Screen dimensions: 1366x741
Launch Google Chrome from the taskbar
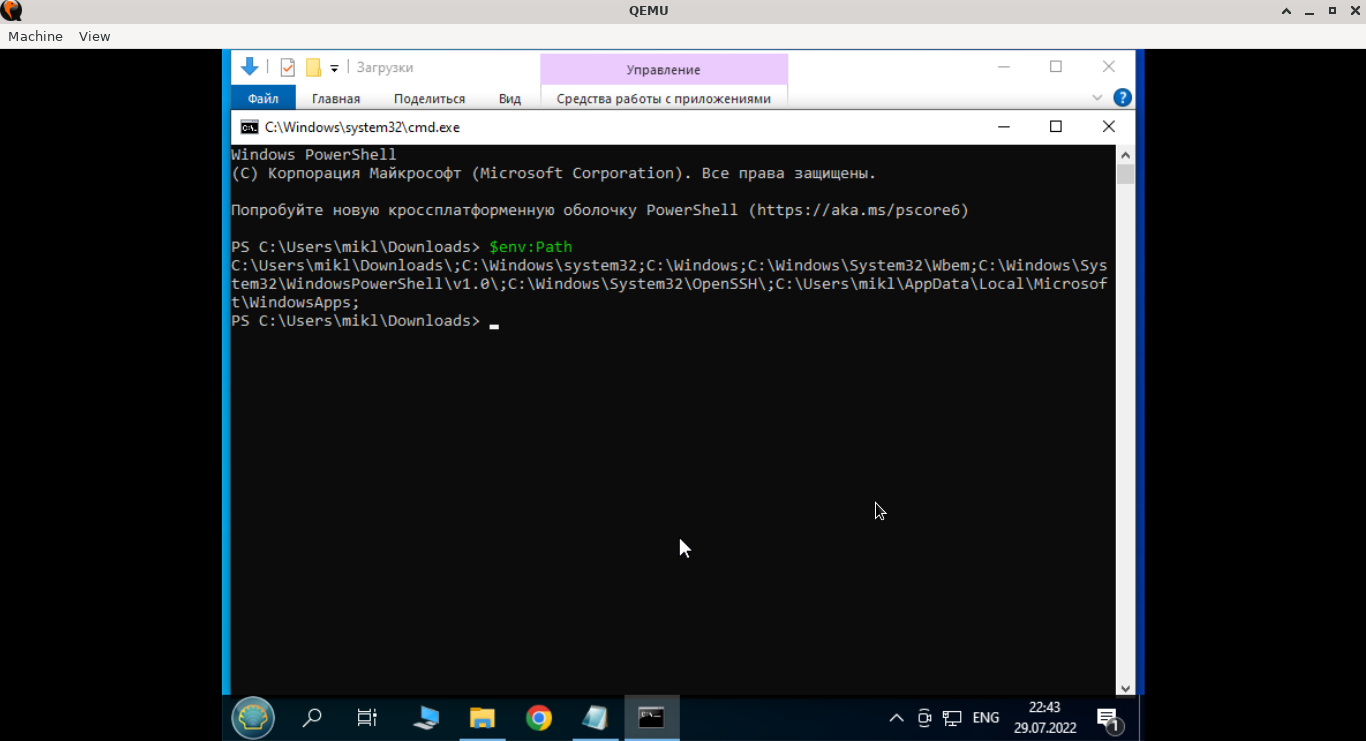(539, 718)
